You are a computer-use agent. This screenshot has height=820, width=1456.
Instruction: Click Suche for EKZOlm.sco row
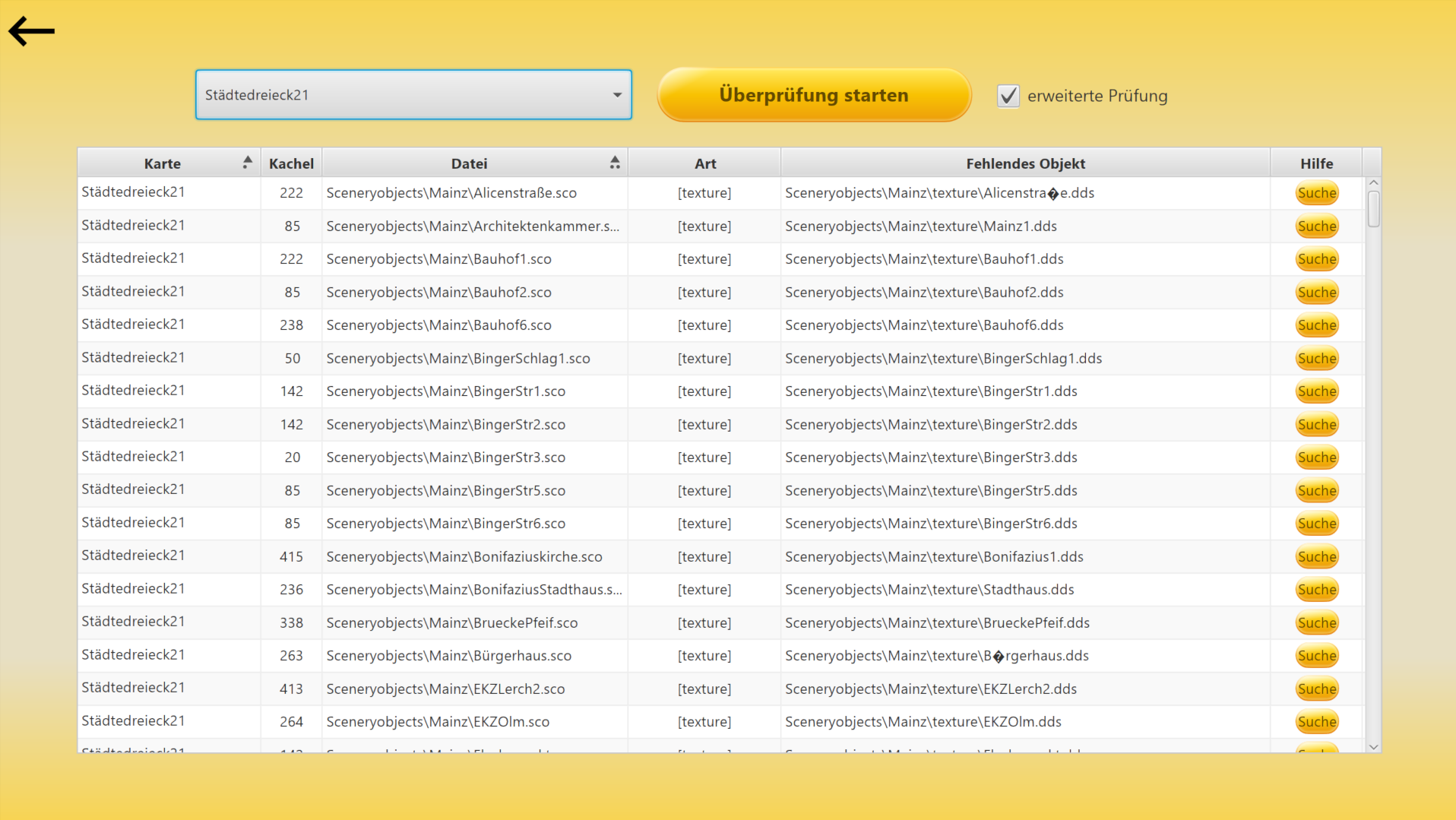click(1316, 722)
